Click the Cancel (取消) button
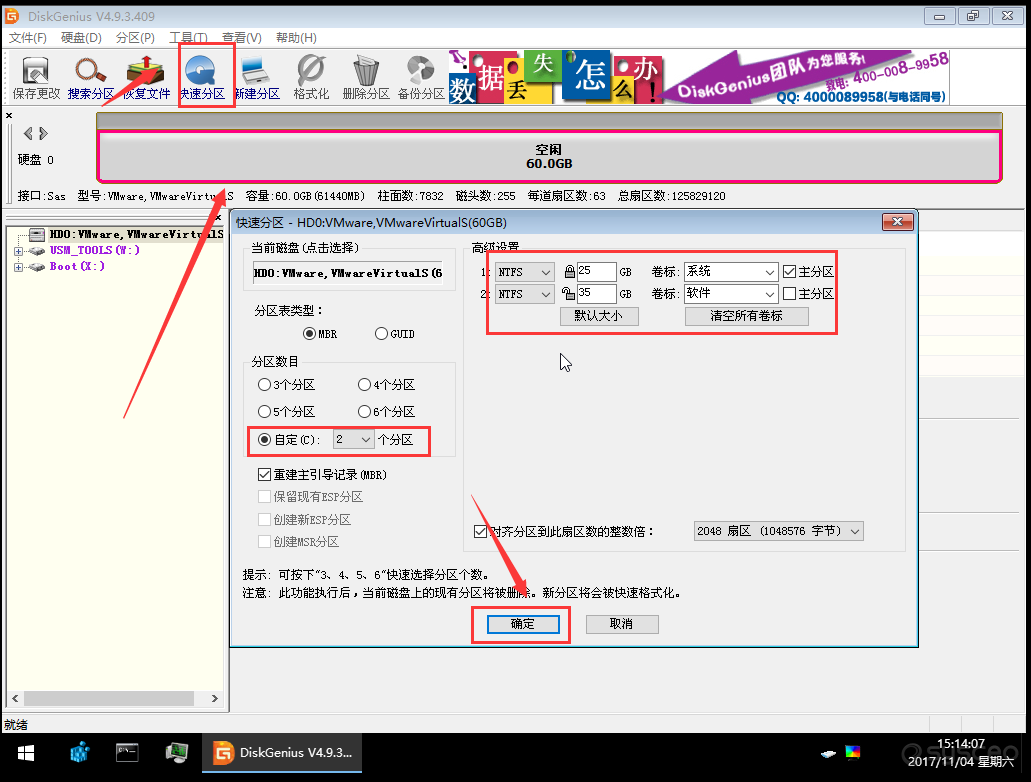The image size is (1031, 782). [x=621, y=624]
